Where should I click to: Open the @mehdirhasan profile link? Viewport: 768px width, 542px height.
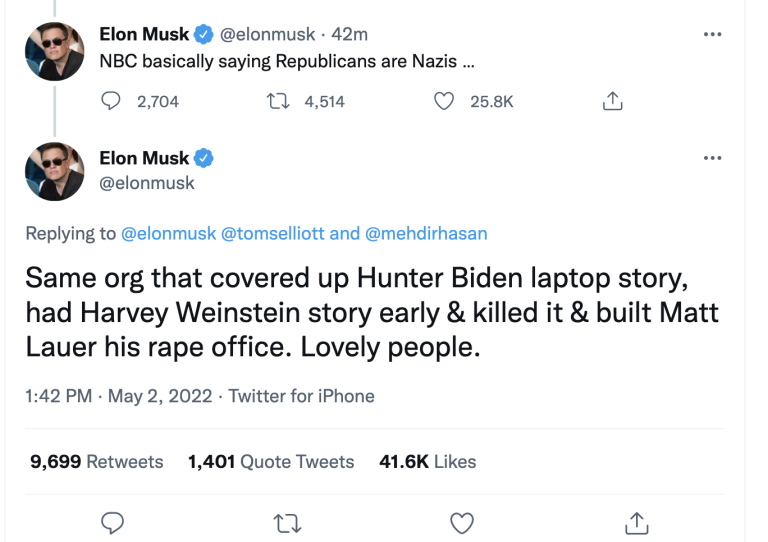click(425, 233)
